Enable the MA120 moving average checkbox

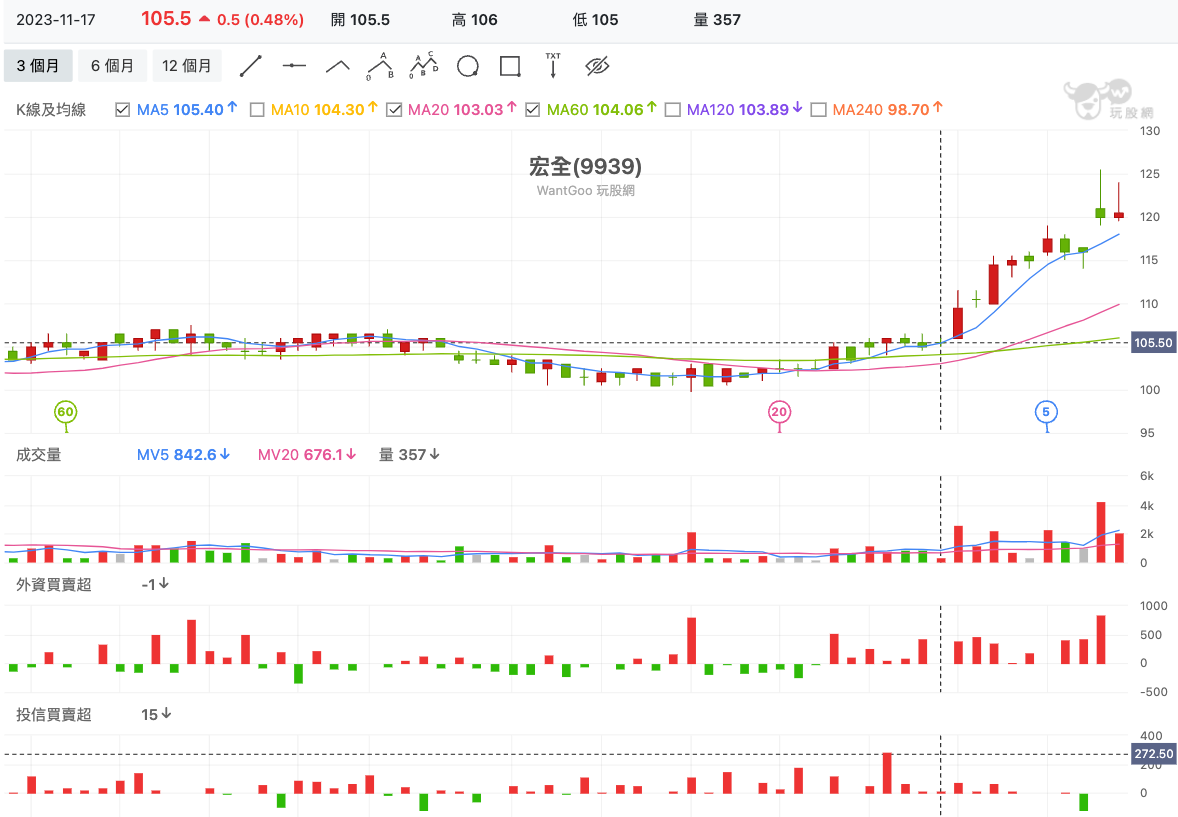(673, 110)
